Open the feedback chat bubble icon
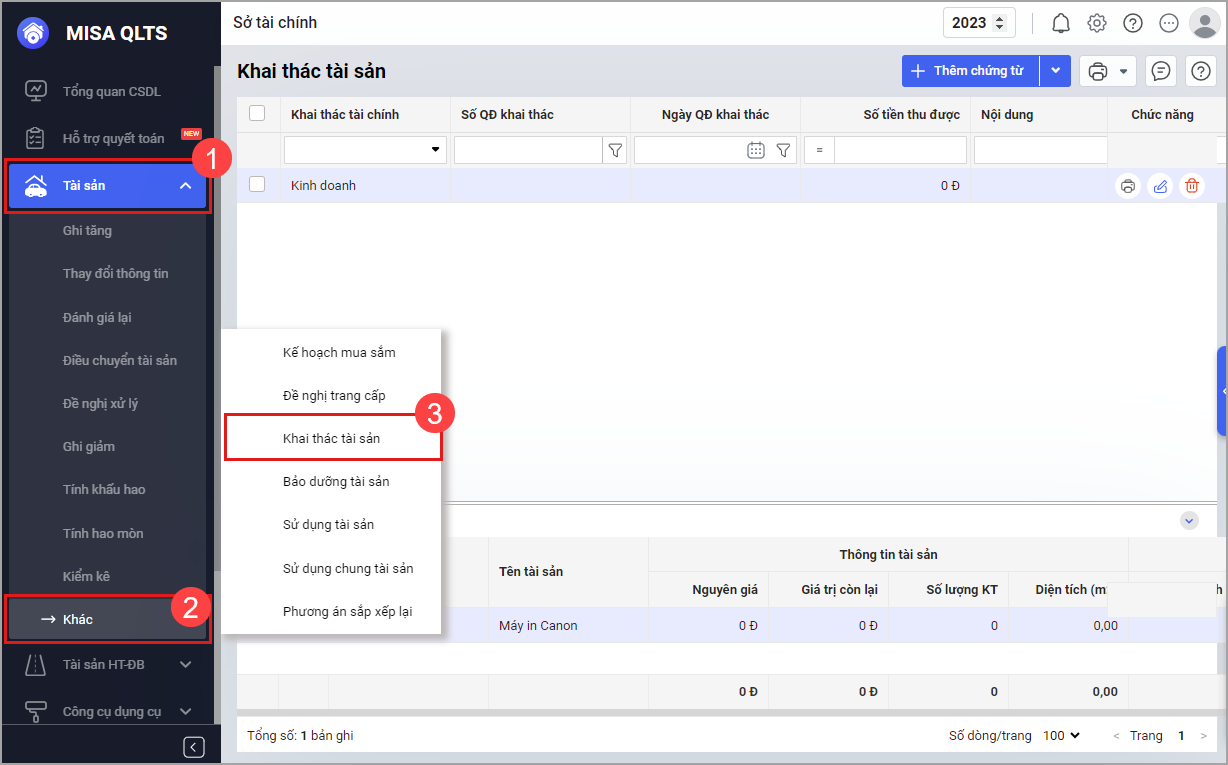Image resolution: width=1228 pixels, height=765 pixels. [x=1160, y=71]
